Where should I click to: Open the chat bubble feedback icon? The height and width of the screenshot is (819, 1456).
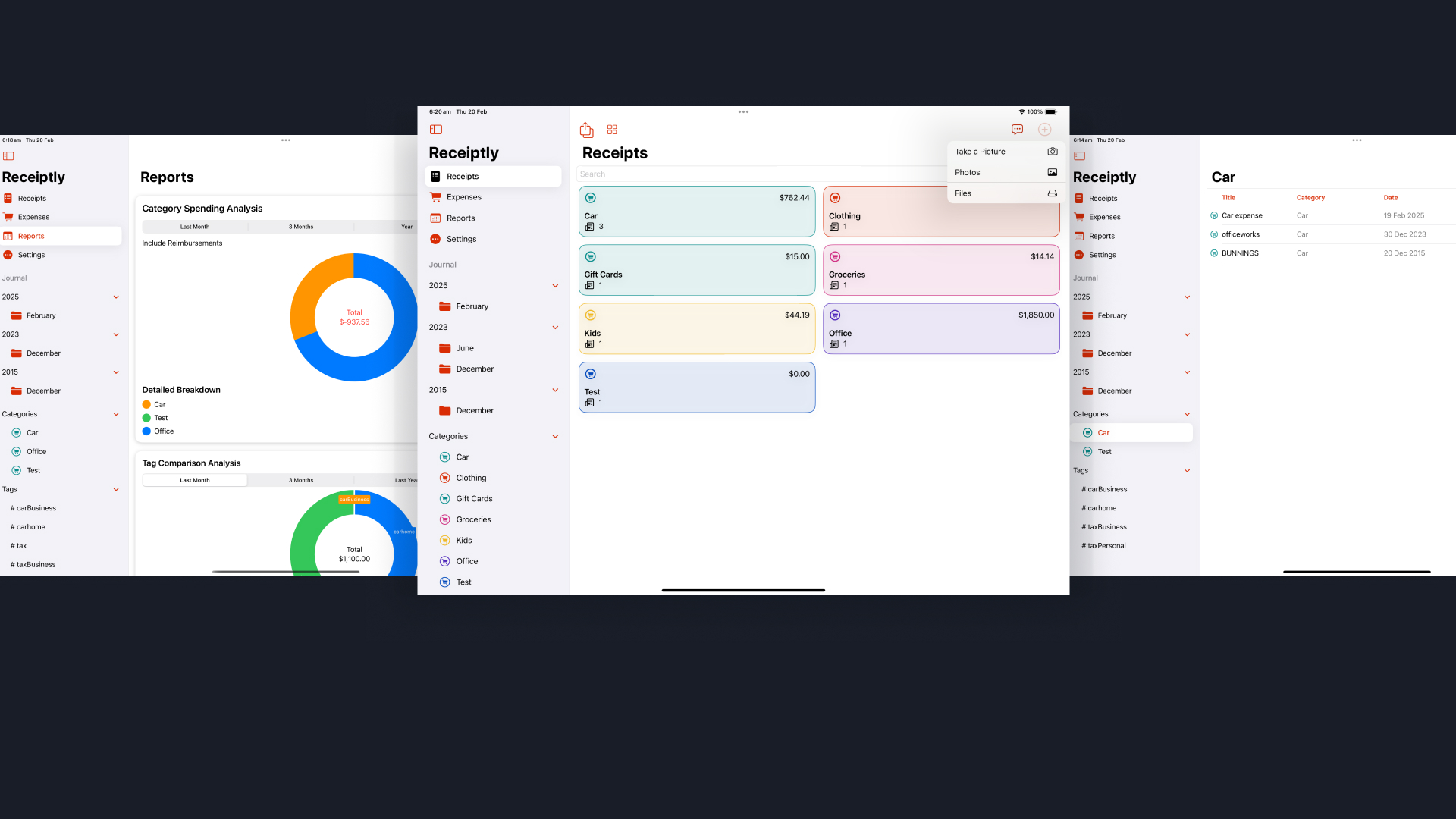(1017, 130)
